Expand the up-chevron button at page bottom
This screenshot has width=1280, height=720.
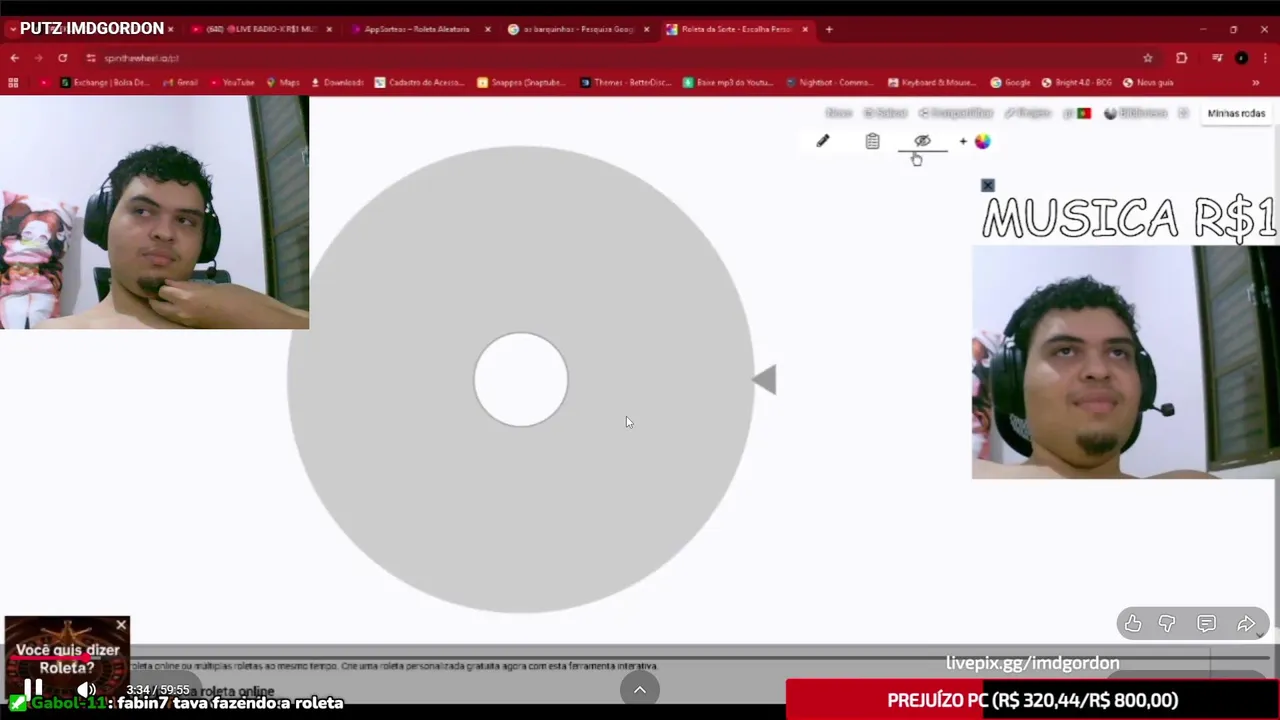point(640,689)
